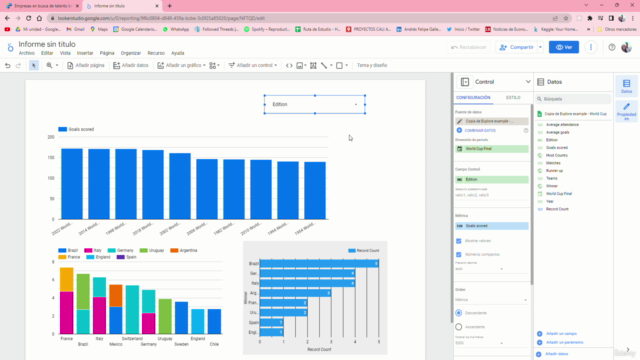Open the Compartir dropdown arrow
Viewport: 640px width, 360px height.
click(x=540, y=47)
